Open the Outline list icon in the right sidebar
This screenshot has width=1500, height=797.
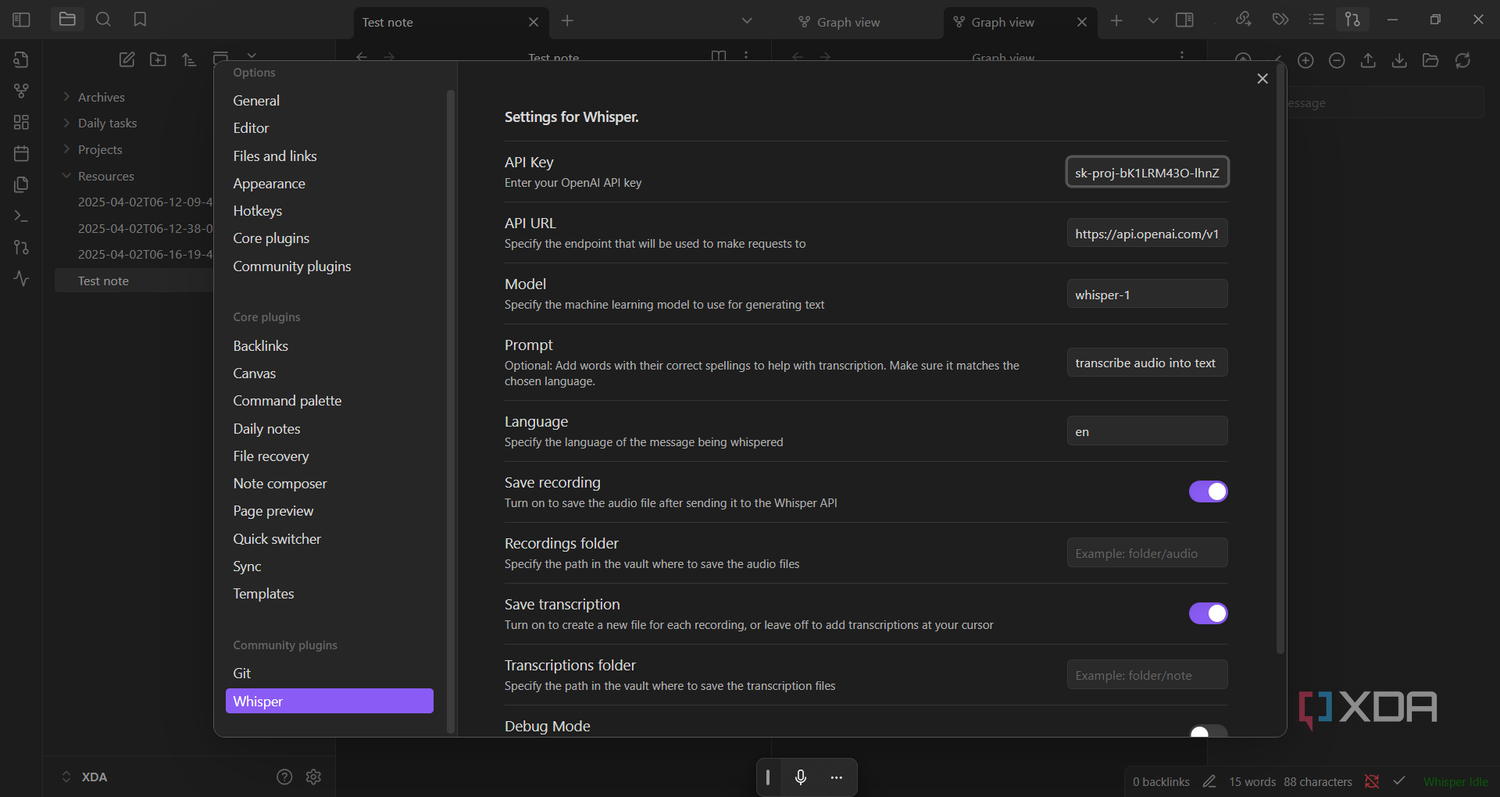point(1317,19)
